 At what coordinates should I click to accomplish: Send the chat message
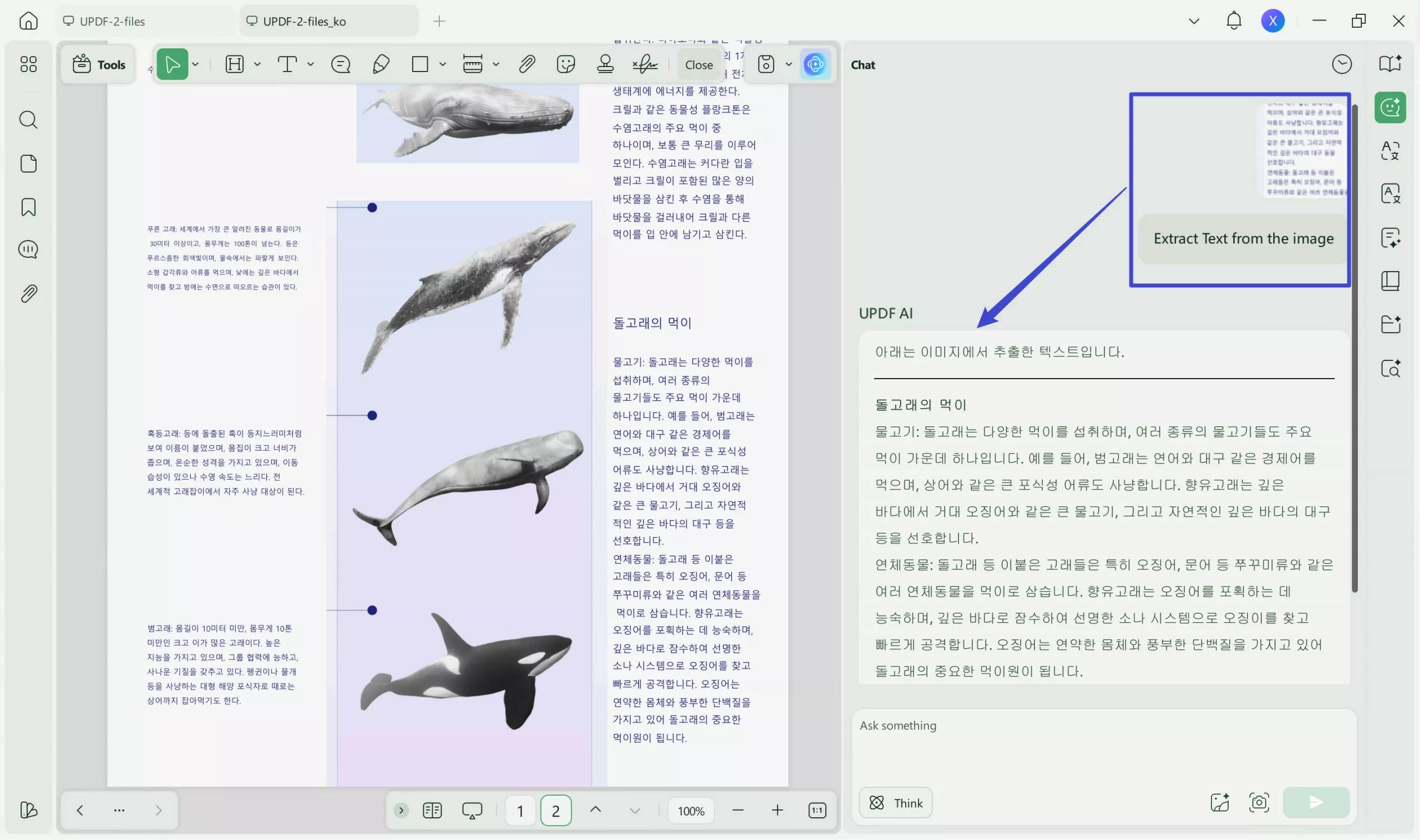1316,802
